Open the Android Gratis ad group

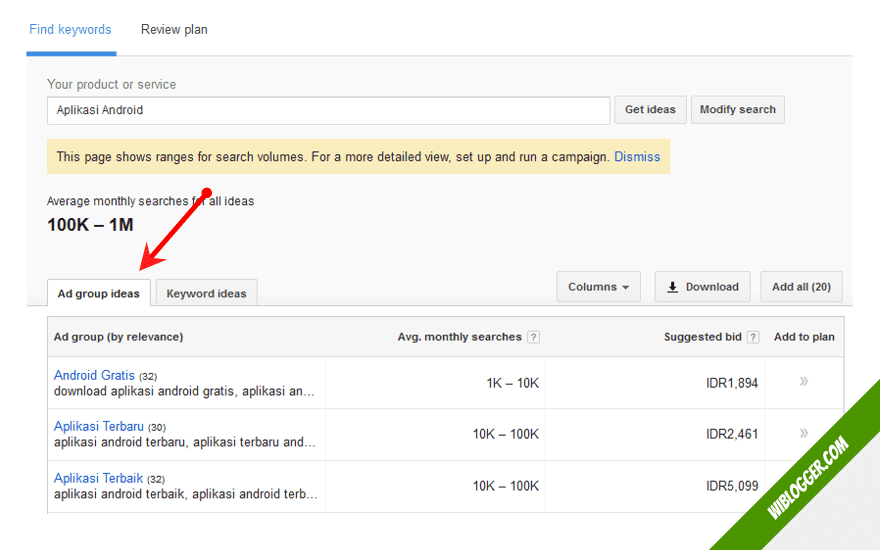coord(94,375)
